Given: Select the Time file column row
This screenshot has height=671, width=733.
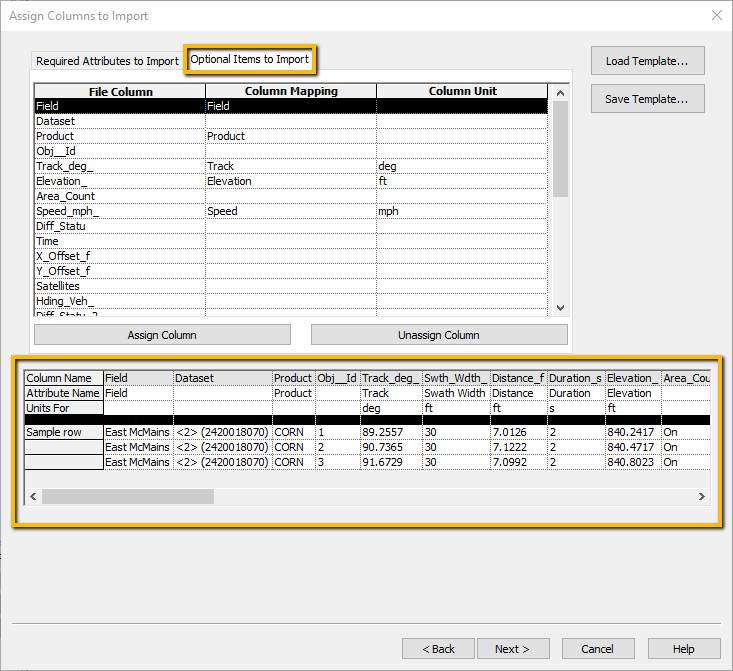Looking at the screenshot, I should click(x=291, y=241).
